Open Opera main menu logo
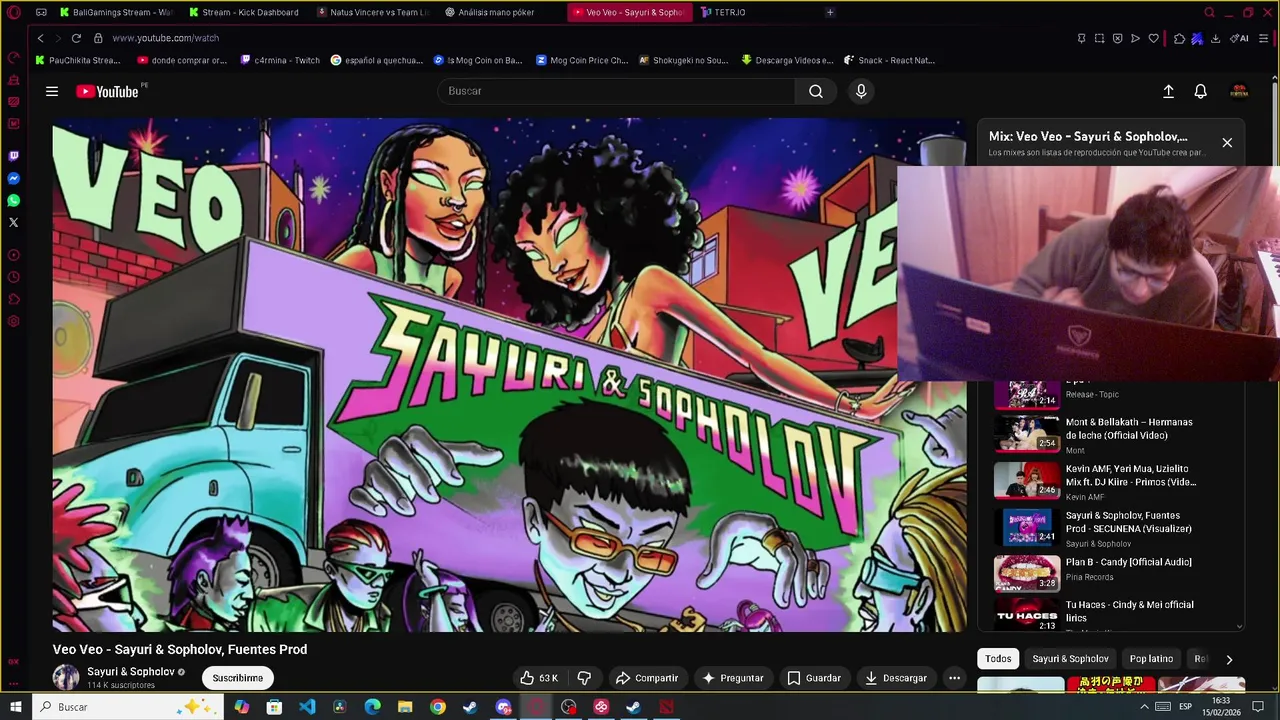The width and height of the screenshot is (1280, 720). click(x=14, y=13)
